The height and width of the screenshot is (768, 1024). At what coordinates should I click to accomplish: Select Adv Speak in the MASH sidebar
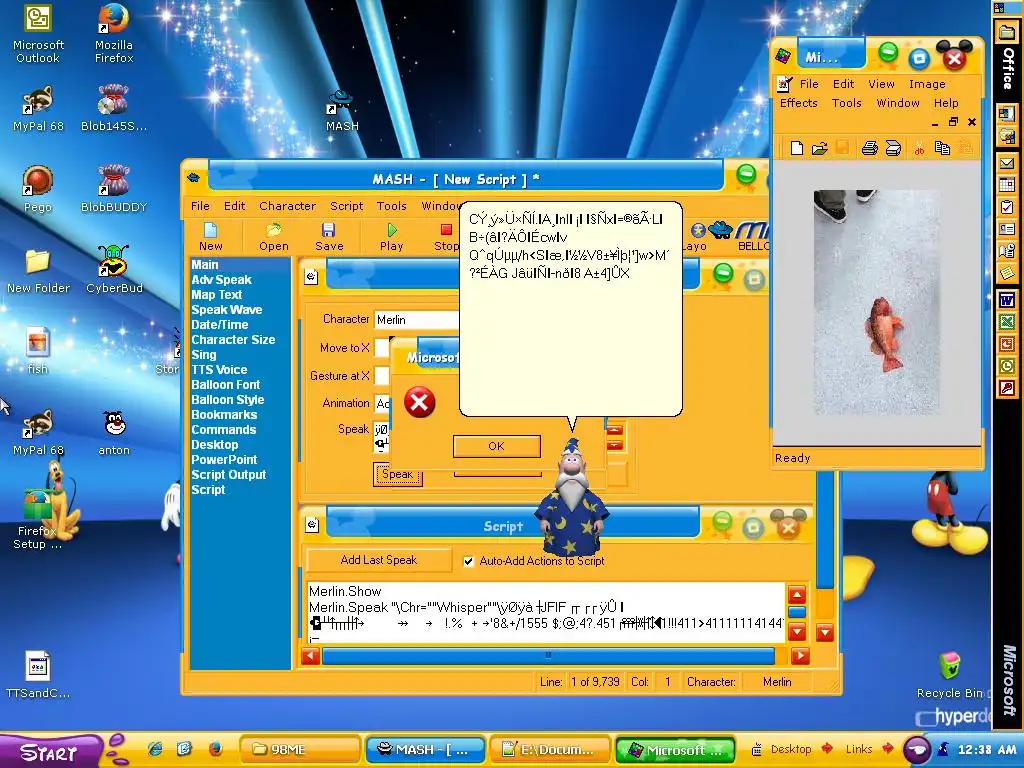coord(221,280)
